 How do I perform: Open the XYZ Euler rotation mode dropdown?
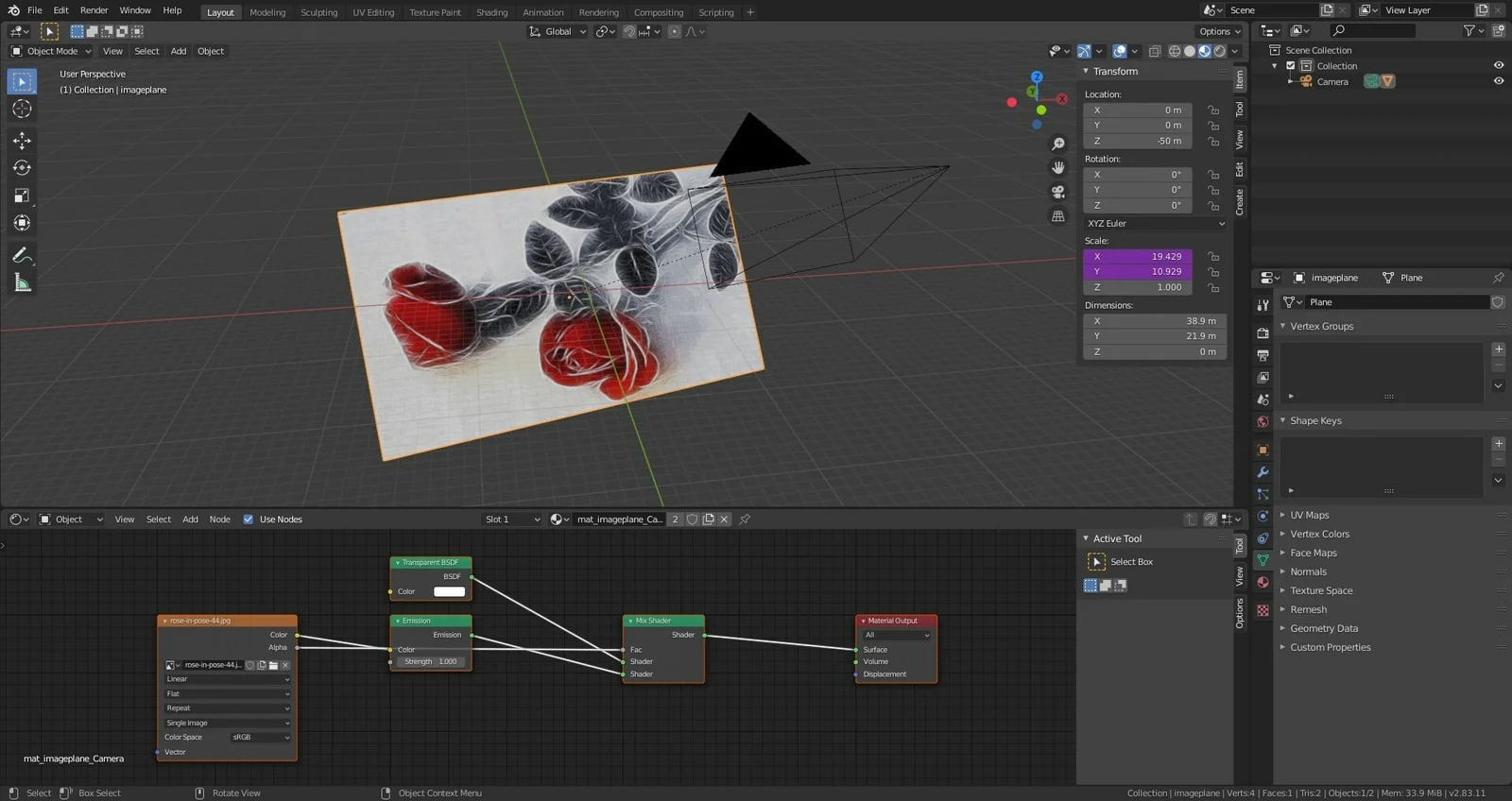[x=1155, y=224]
